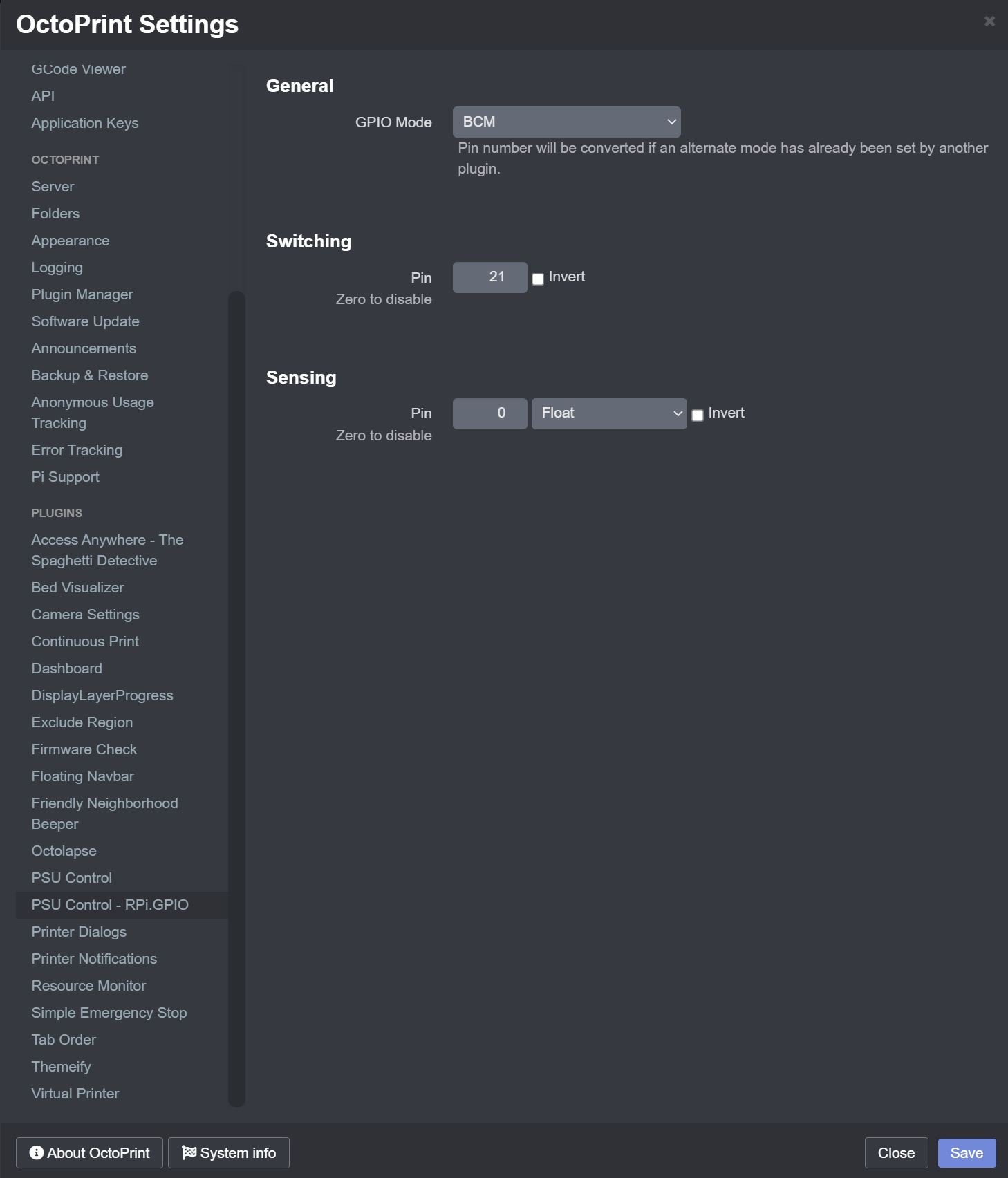This screenshot has width=1008, height=1178.
Task: Open the PSU Control settings section
Action: (71, 878)
